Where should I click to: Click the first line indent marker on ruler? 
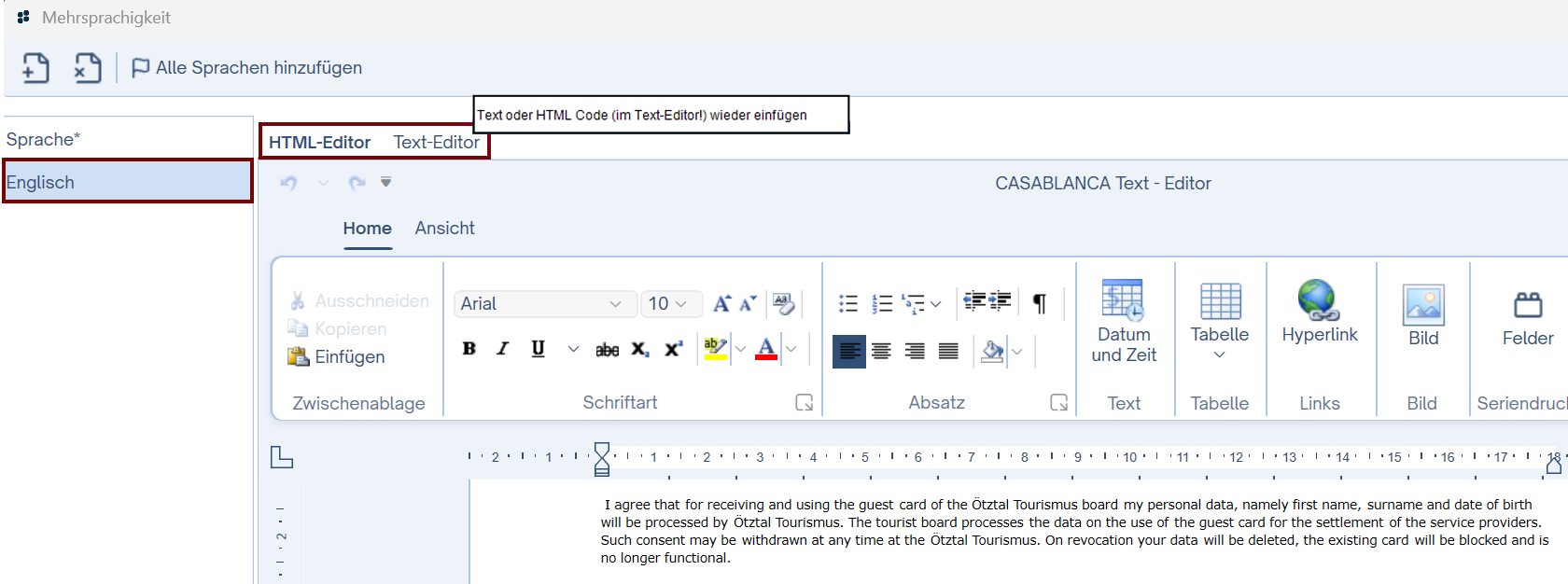[x=602, y=450]
